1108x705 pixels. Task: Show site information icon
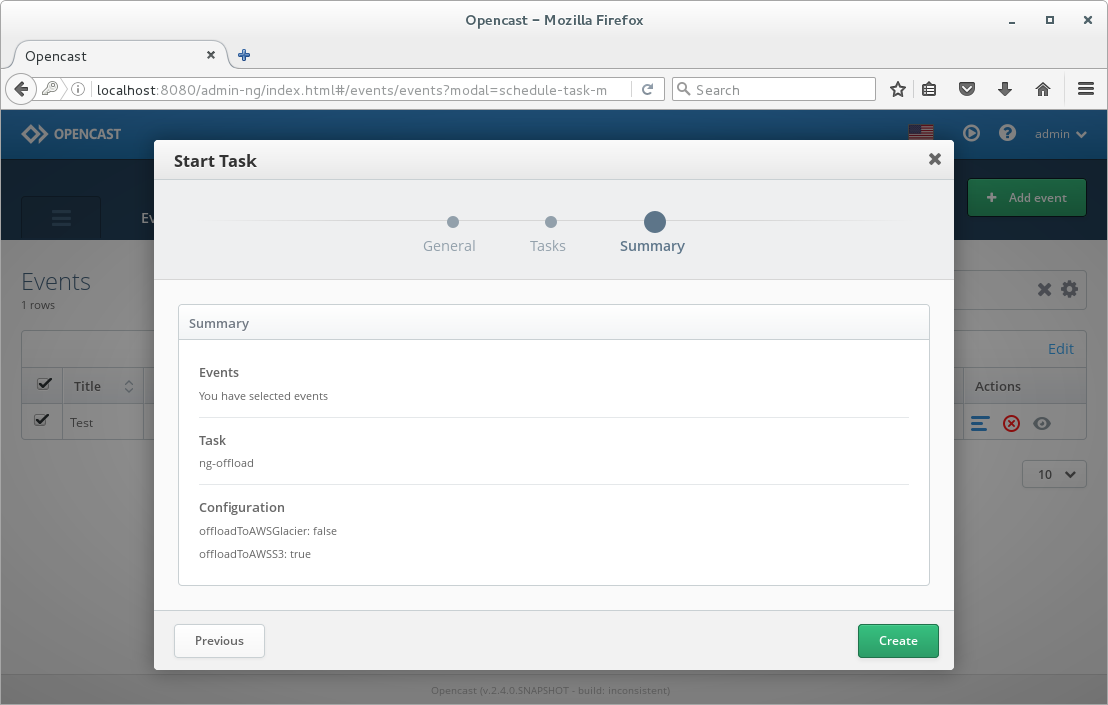pos(78,89)
